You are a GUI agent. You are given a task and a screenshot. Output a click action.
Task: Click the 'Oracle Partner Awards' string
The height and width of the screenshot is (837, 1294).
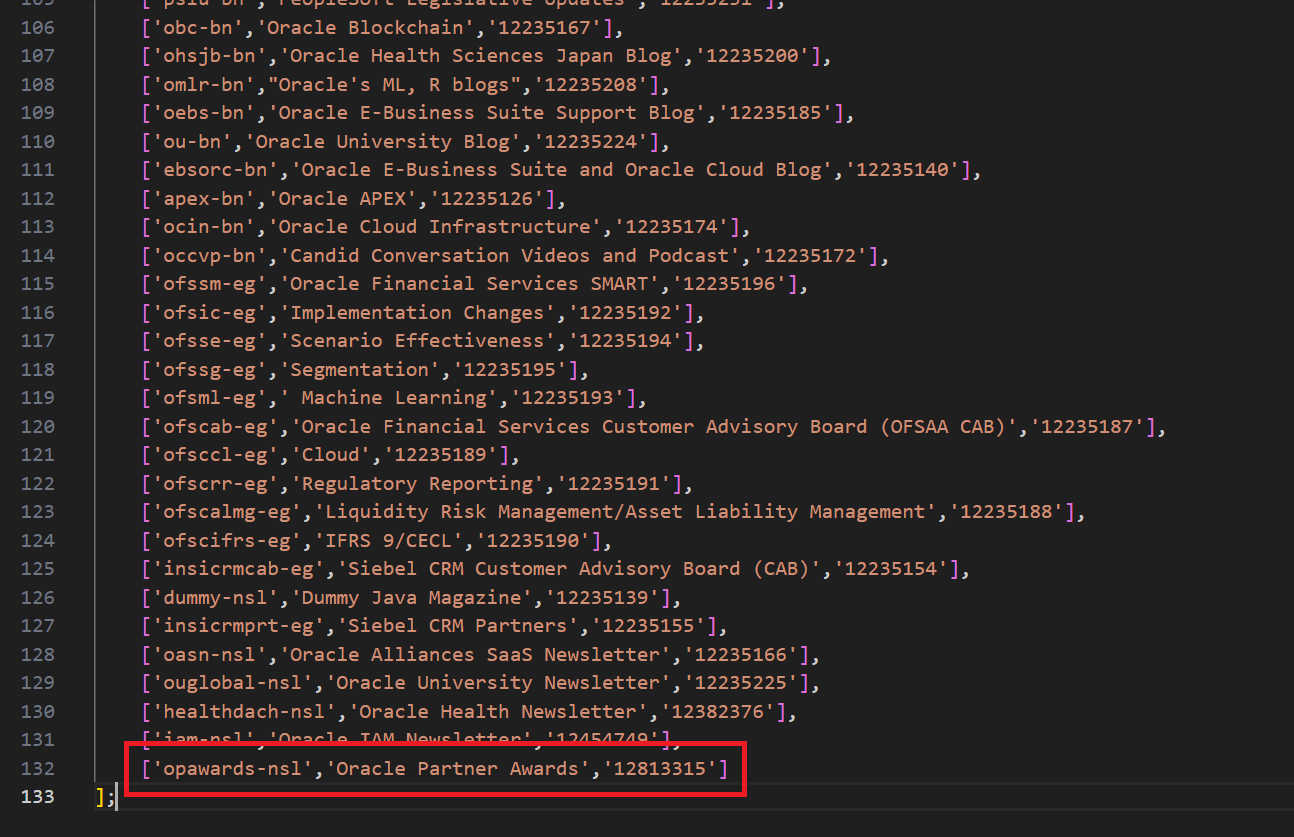(x=458, y=769)
